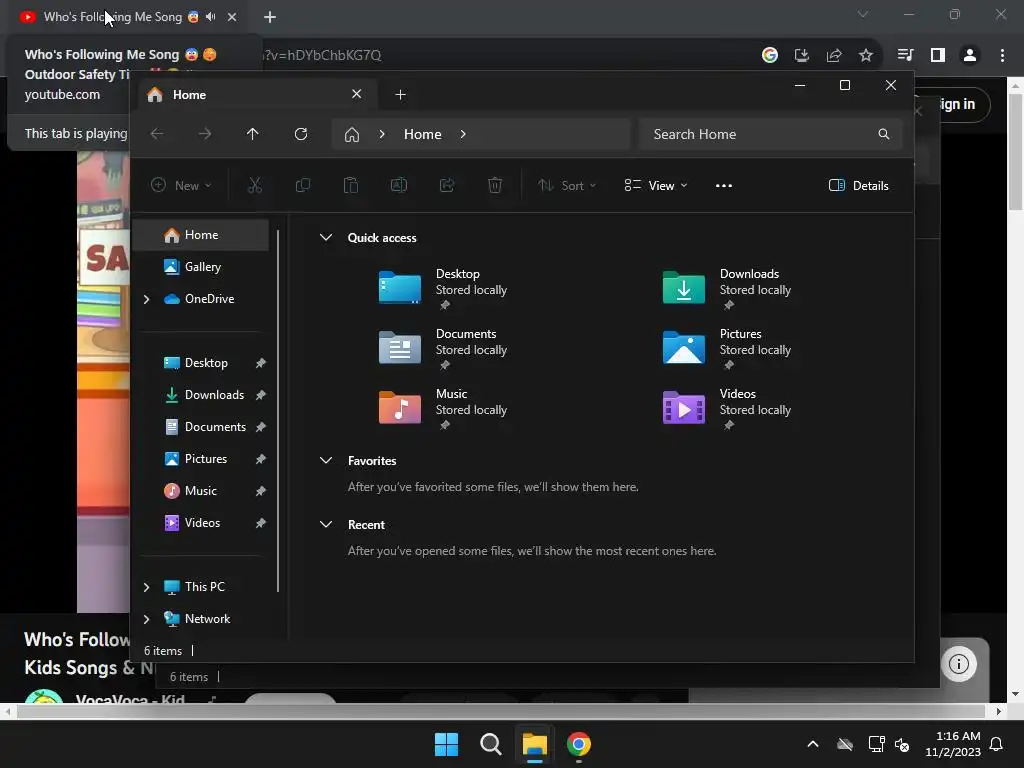Collapse the Recent section
Image resolution: width=1024 pixels, height=768 pixels.
tap(326, 524)
